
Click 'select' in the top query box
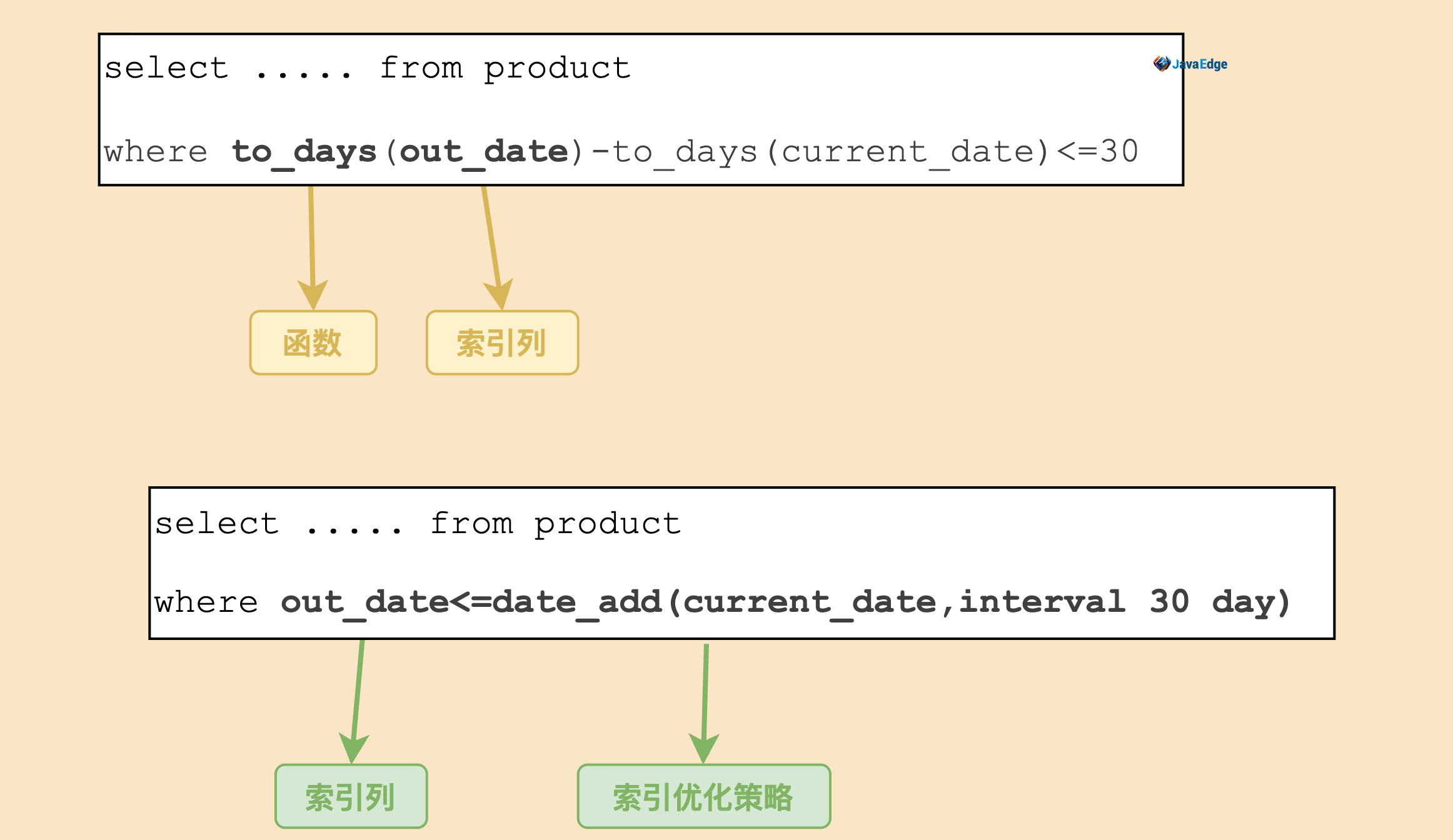[166, 68]
